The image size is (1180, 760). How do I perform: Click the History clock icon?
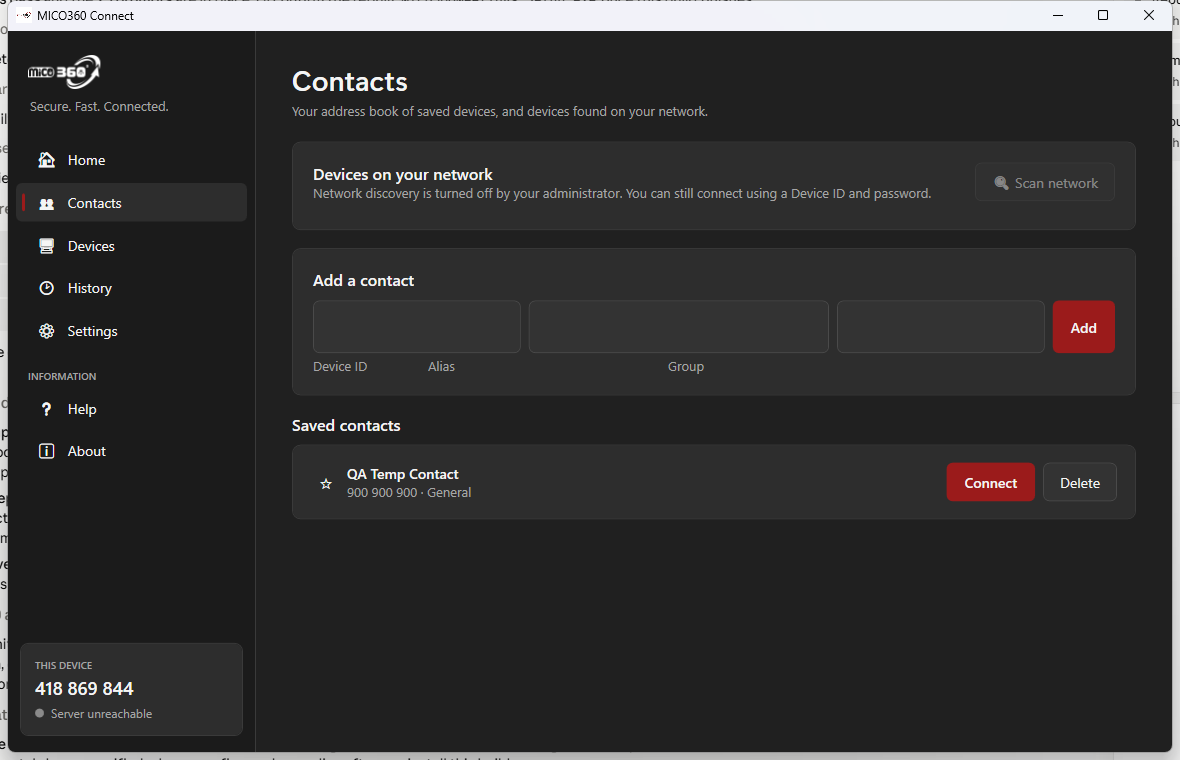[47, 288]
